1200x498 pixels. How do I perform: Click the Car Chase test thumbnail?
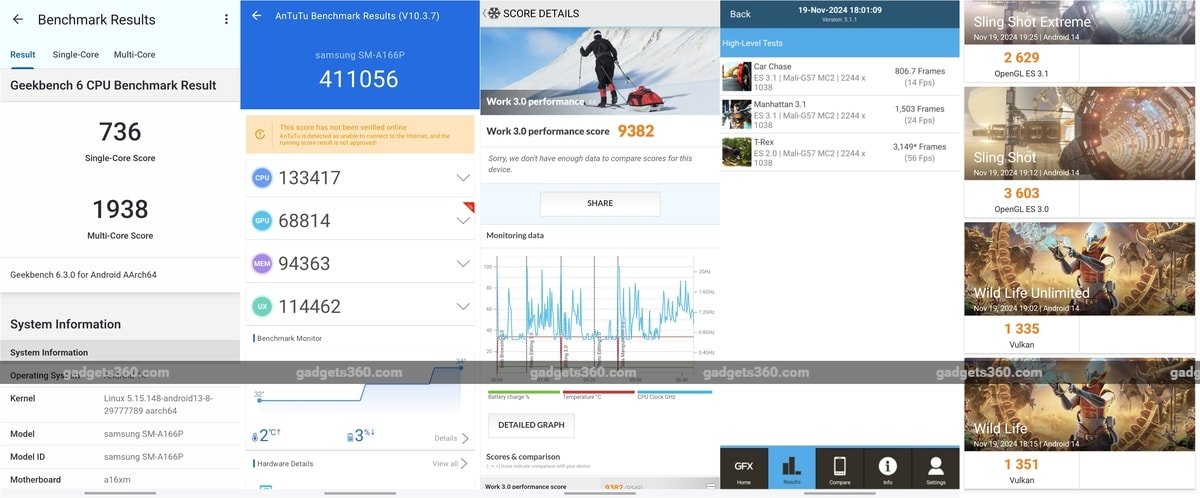tap(737, 77)
